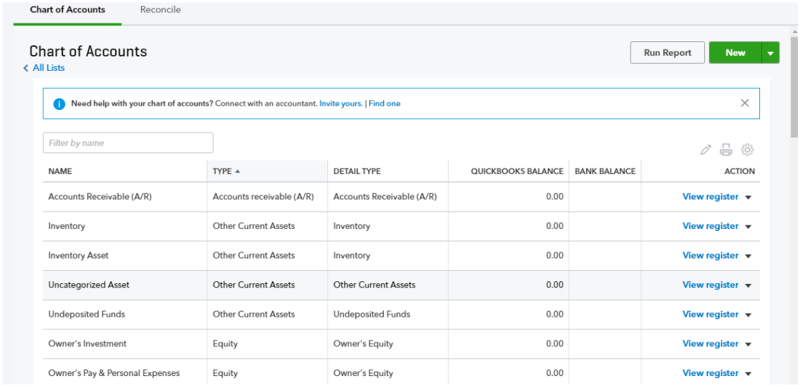Screen dimensions: 800x385
Task: Open action dropdown for Uncategorized Asset row
Action: click(748, 286)
